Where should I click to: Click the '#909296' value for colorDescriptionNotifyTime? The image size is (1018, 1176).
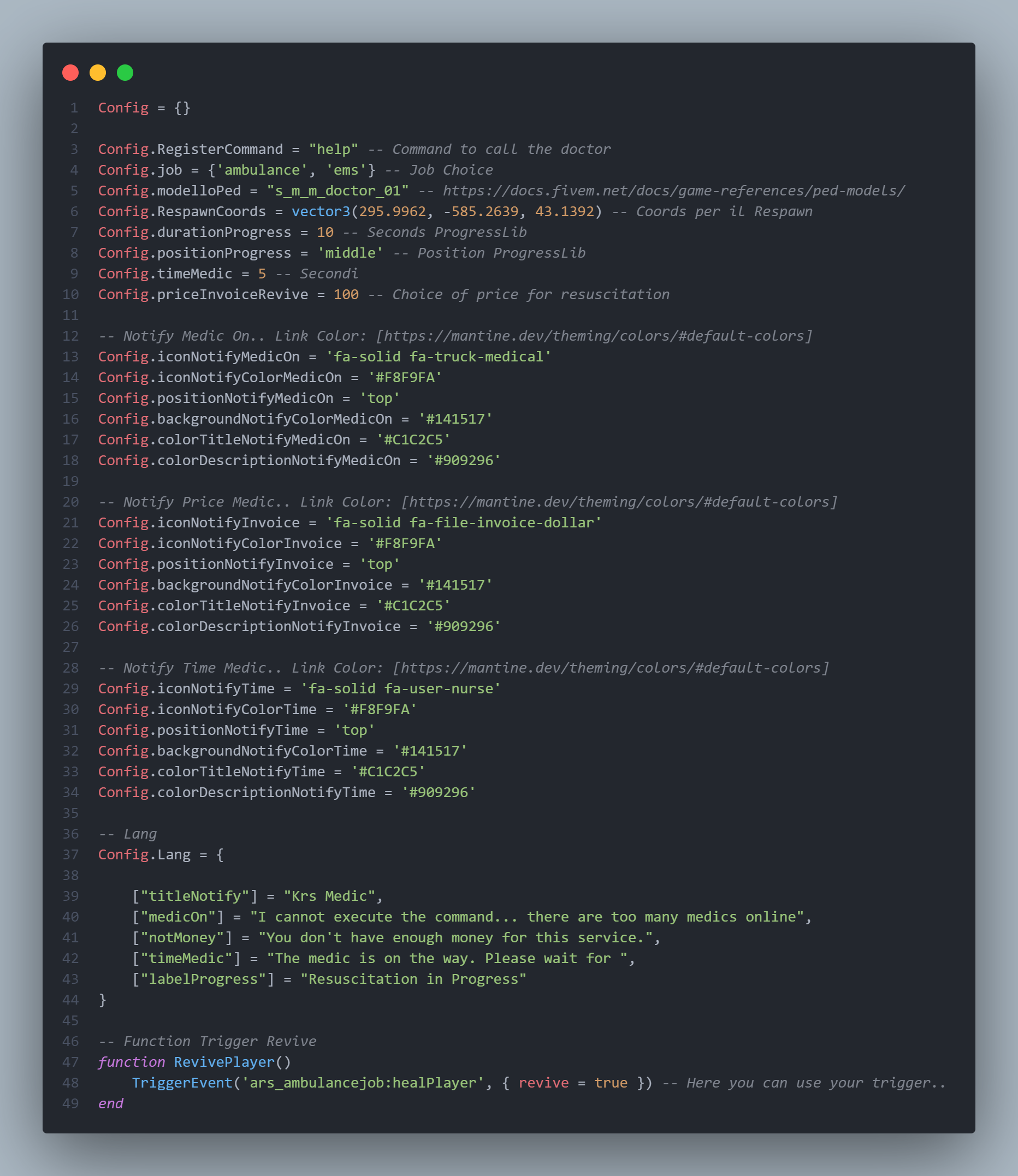438,792
